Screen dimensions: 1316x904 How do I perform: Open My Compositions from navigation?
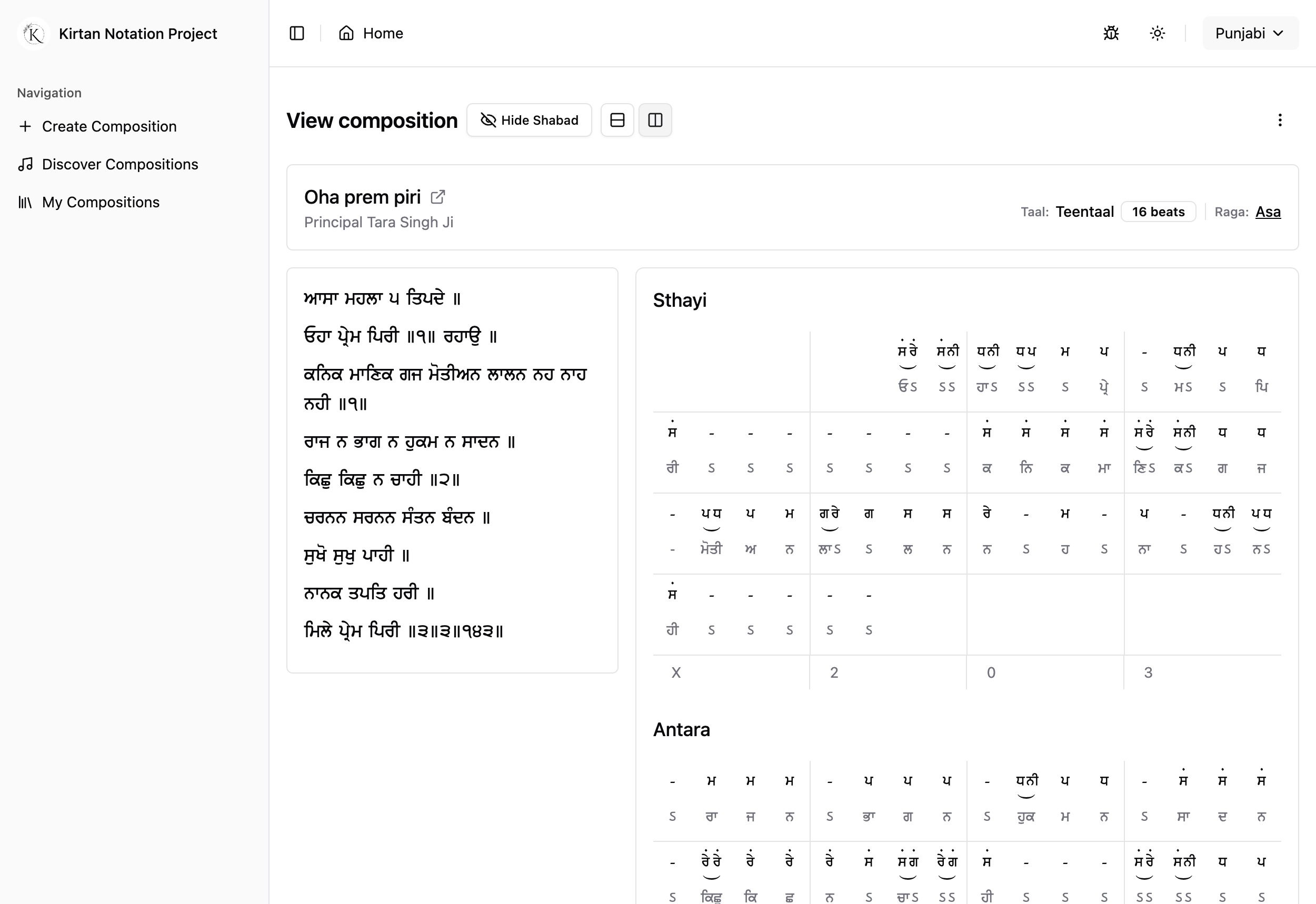[x=100, y=202]
